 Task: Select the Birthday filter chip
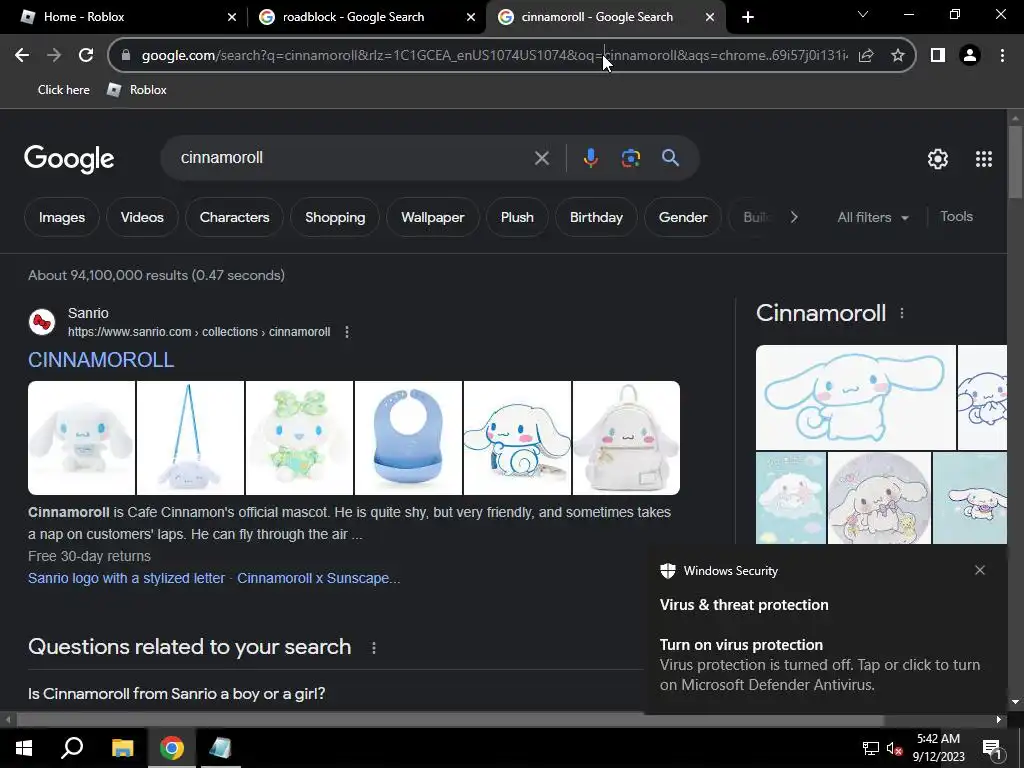[x=596, y=217]
